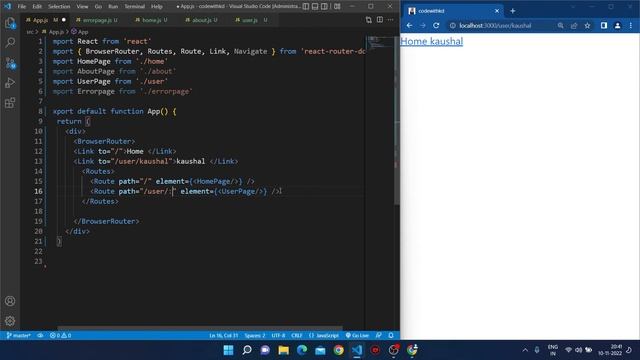Screen dimensions: 640x360
Task: Click the JavaScript language mode indicator
Action: coord(324,336)
